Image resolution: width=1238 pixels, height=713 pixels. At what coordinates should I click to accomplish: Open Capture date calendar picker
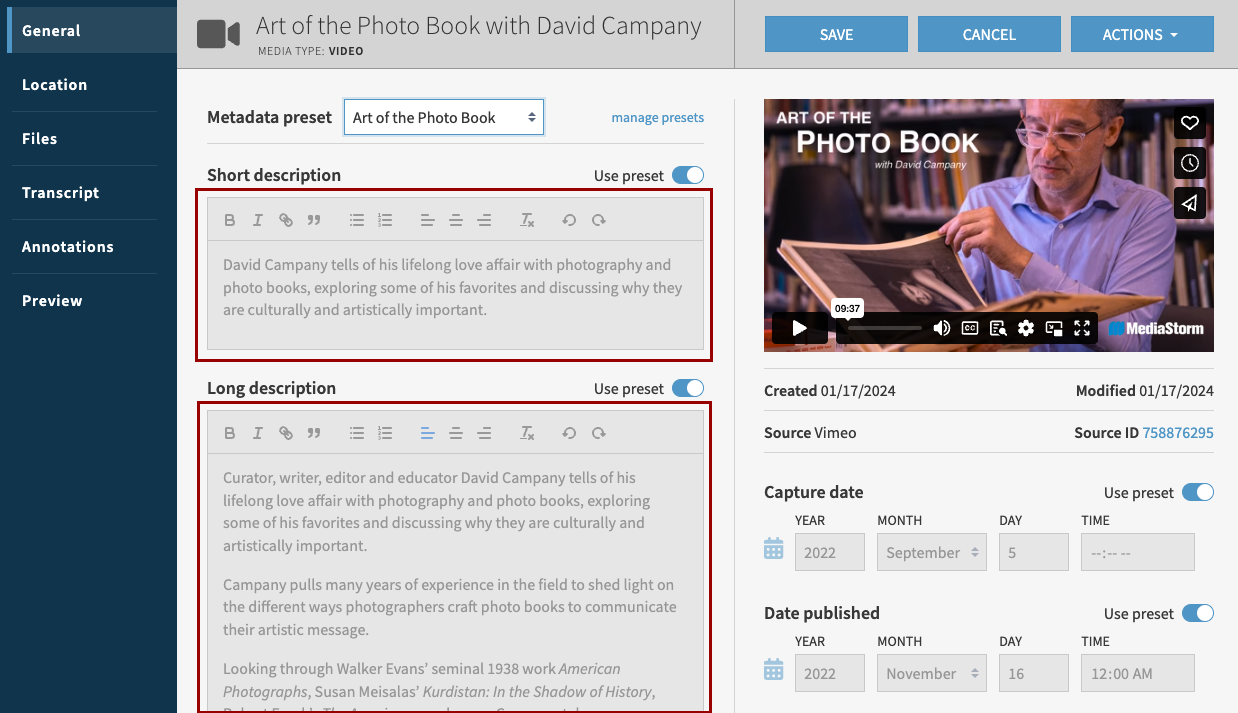pos(773,549)
